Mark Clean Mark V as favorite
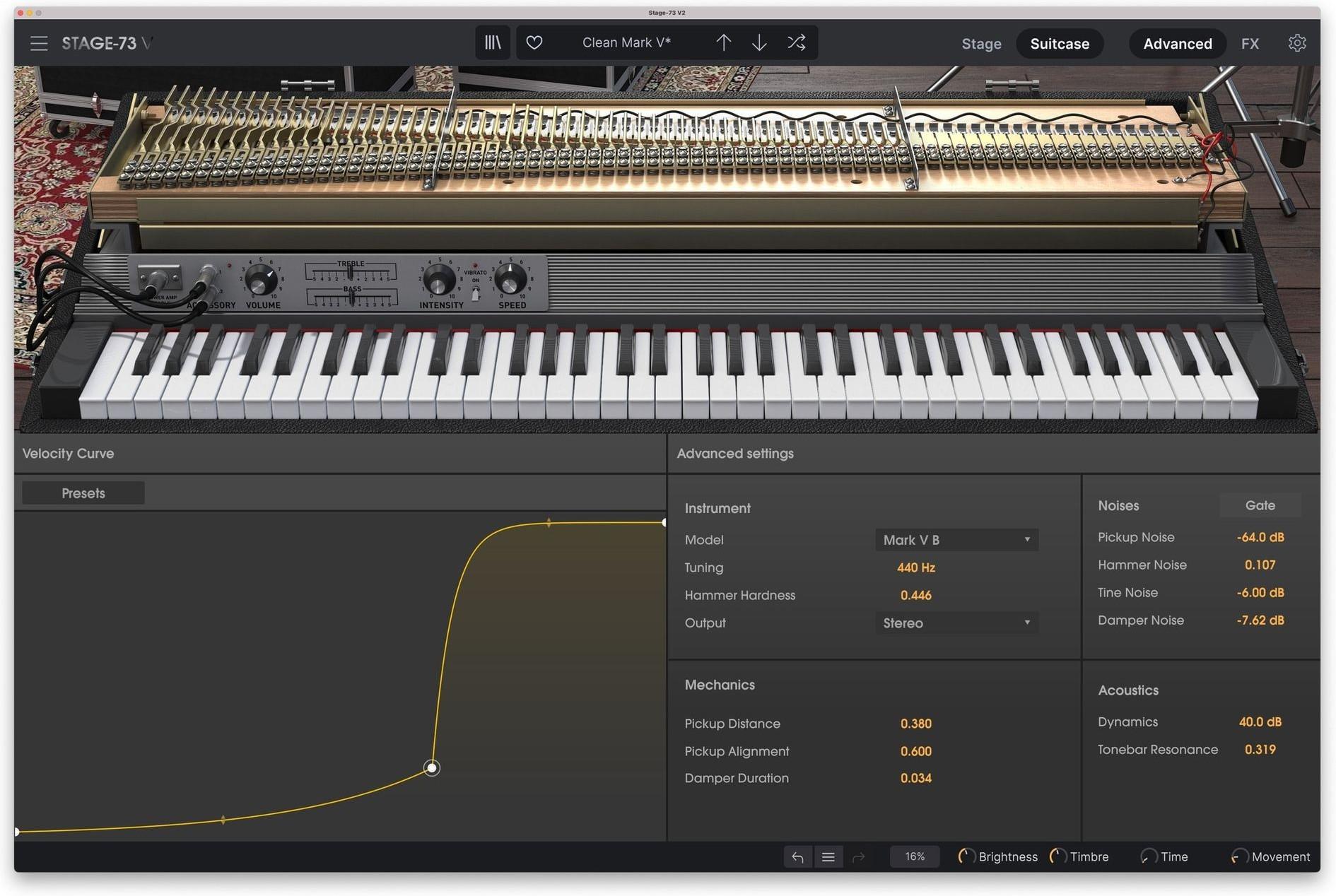Viewport: 1336px width, 896px height. (535, 42)
